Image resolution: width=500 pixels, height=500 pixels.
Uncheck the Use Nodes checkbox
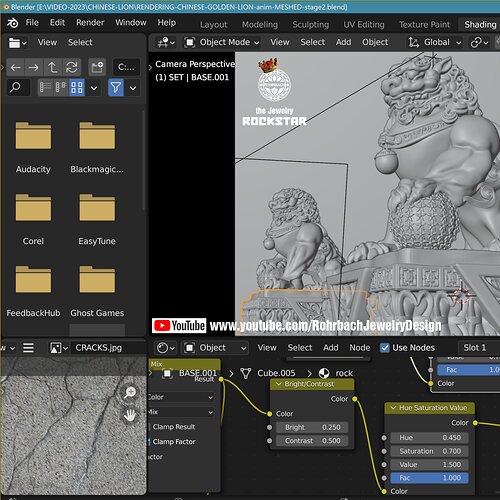click(x=385, y=348)
